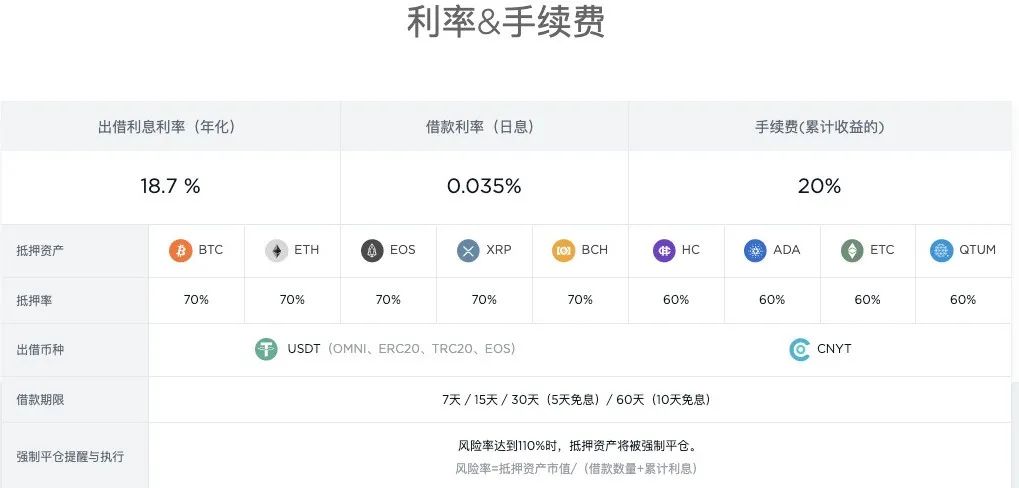The width and height of the screenshot is (1019, 488).
Task: Click the green USDT Tether icon
Action: tap(266, 349)
